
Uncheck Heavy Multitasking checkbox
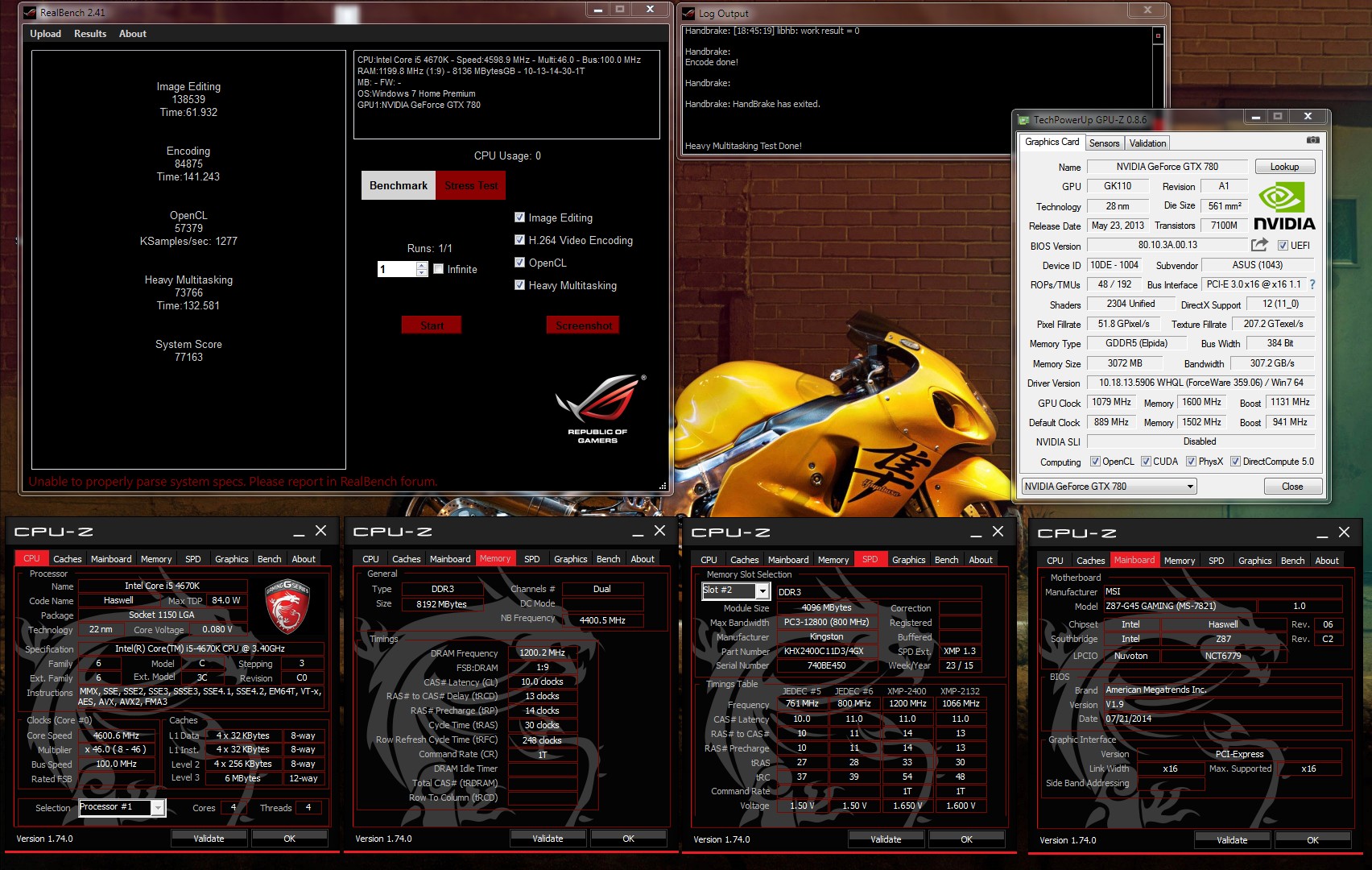pos(520,285)
